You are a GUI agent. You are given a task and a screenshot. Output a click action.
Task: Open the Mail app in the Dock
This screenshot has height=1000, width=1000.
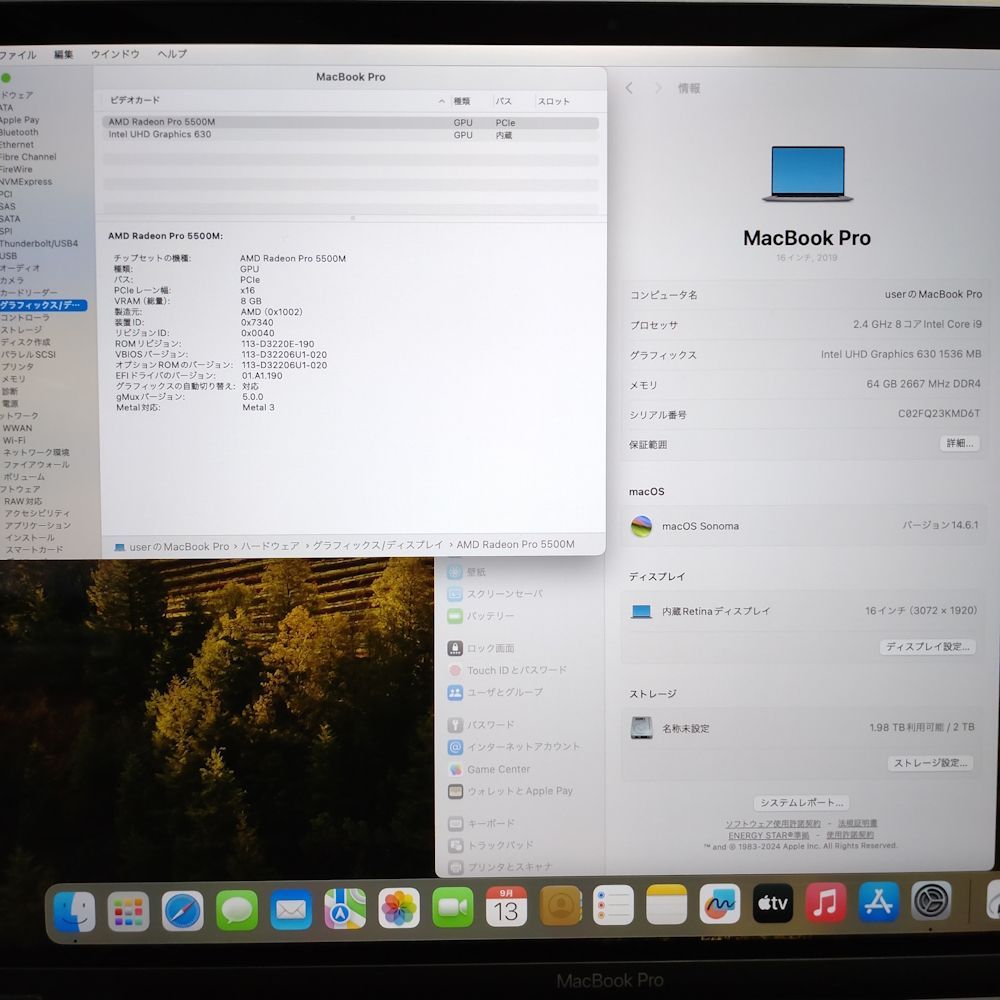[x=291, y=909]
